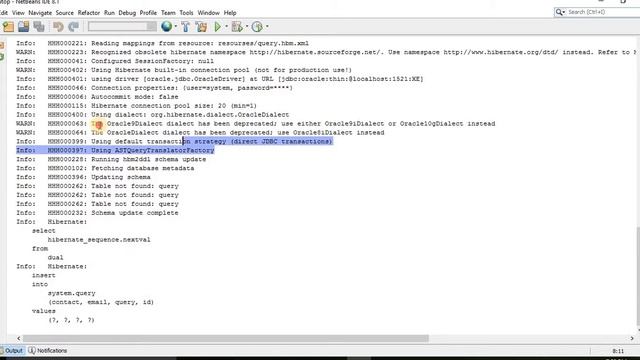Click the Profile Project clock icon

(257, 27)
